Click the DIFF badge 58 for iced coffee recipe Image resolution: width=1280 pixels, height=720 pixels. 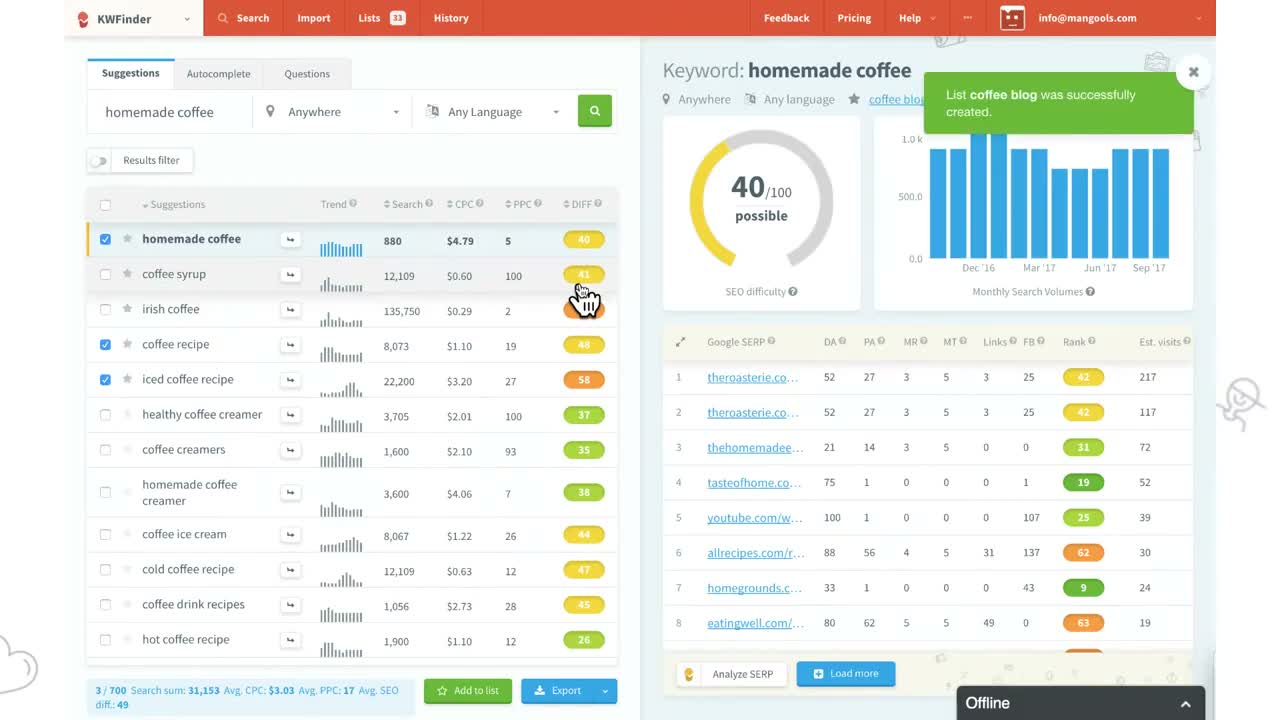[x=584, y=380]
